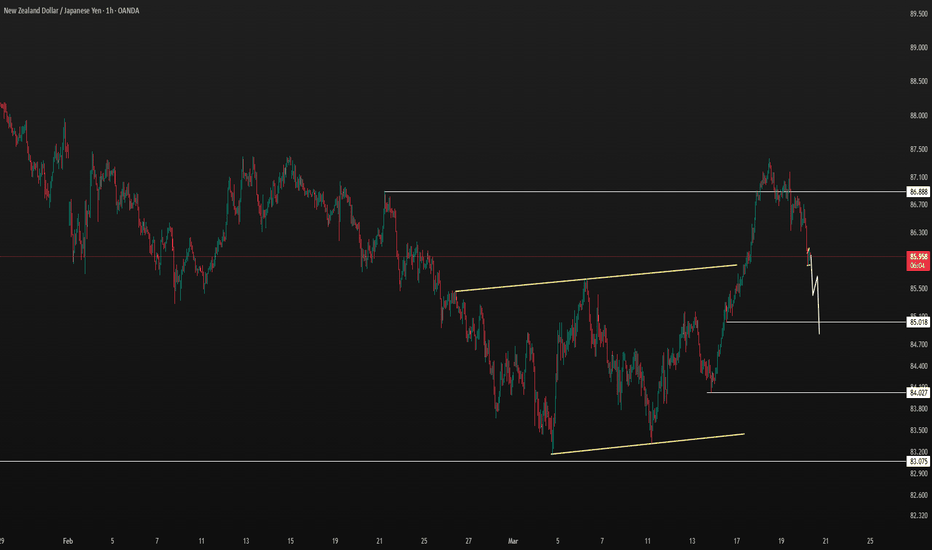Click the 89.000 price axis value

[918, 48]
